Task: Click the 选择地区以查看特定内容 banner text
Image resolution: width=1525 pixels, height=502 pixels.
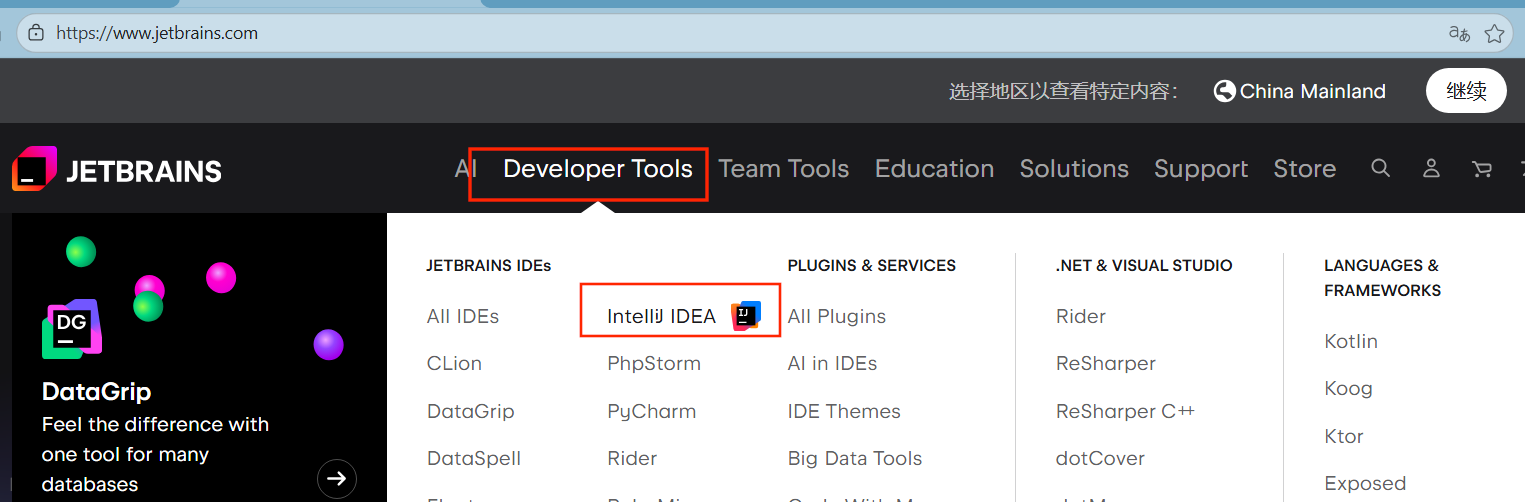Action: click(x=1064, y=92)
